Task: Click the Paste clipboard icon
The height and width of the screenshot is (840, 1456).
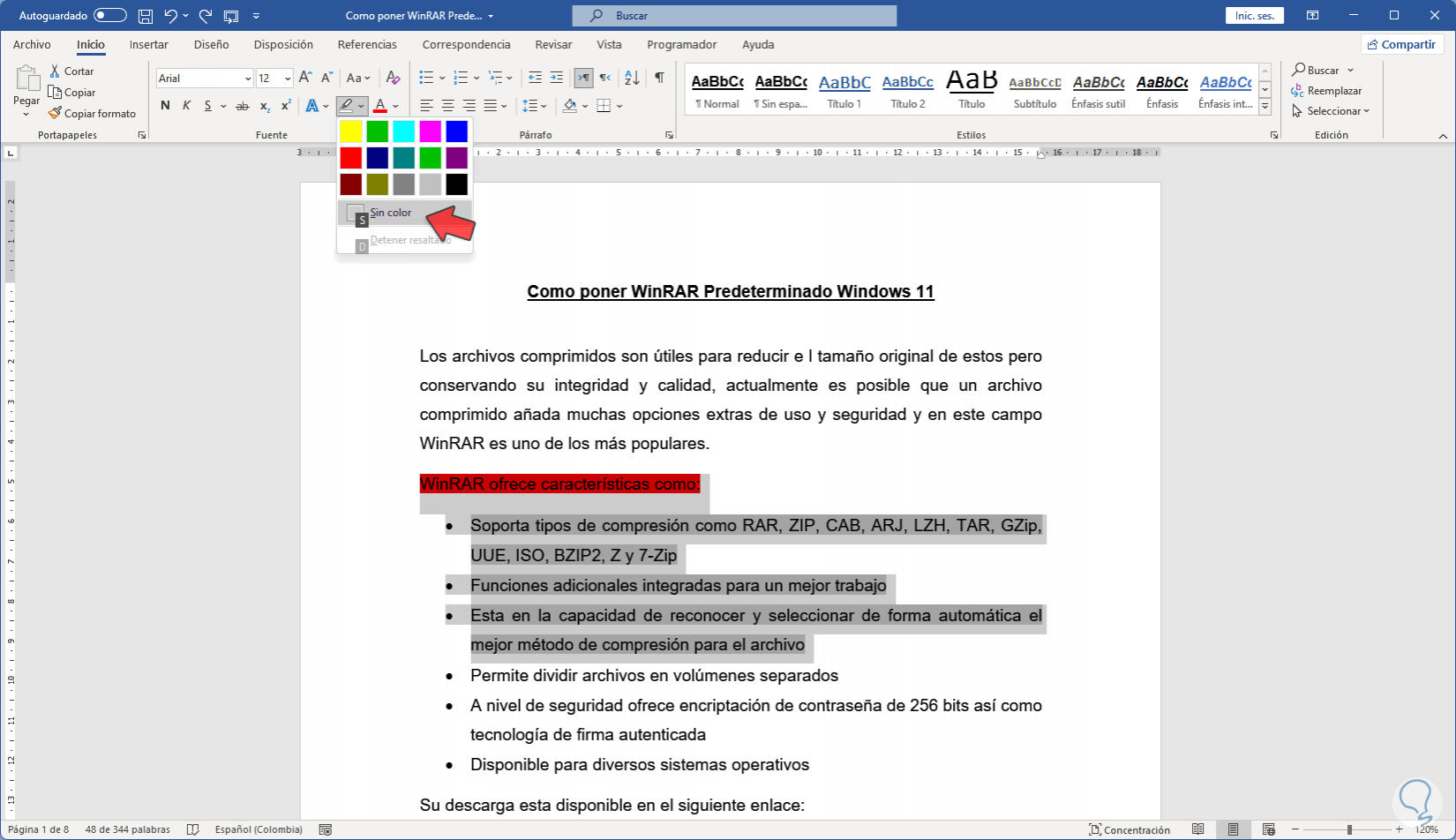Action: (26, 79)
